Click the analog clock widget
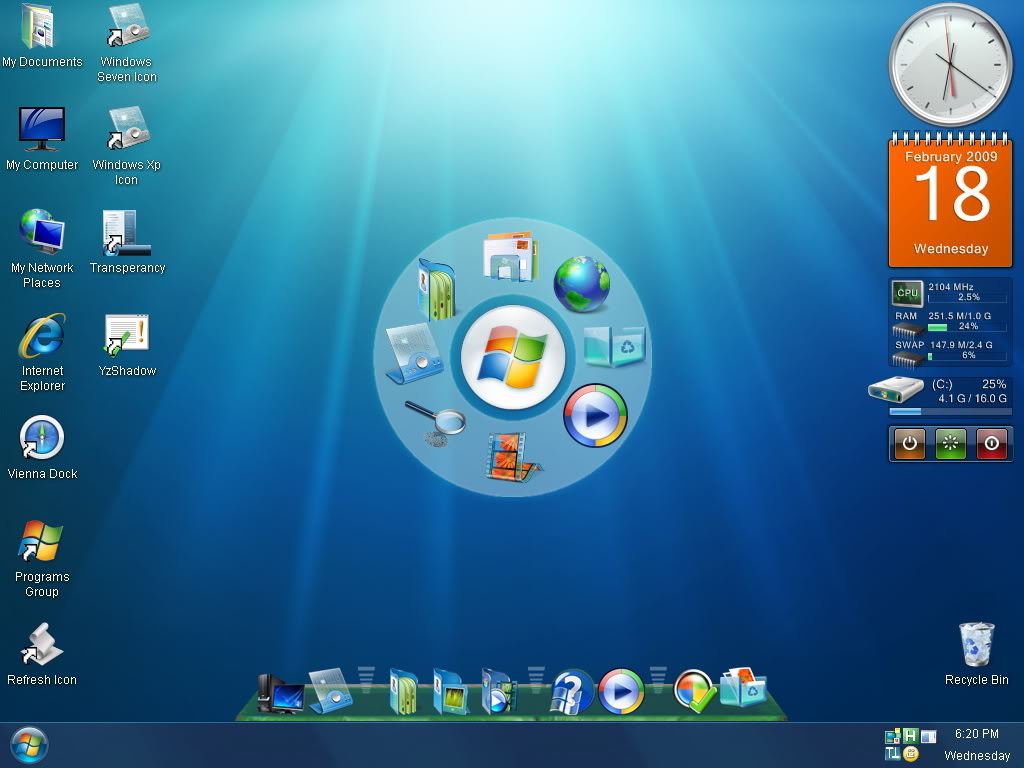1024x768 pixels. click(x=950, y=65)
